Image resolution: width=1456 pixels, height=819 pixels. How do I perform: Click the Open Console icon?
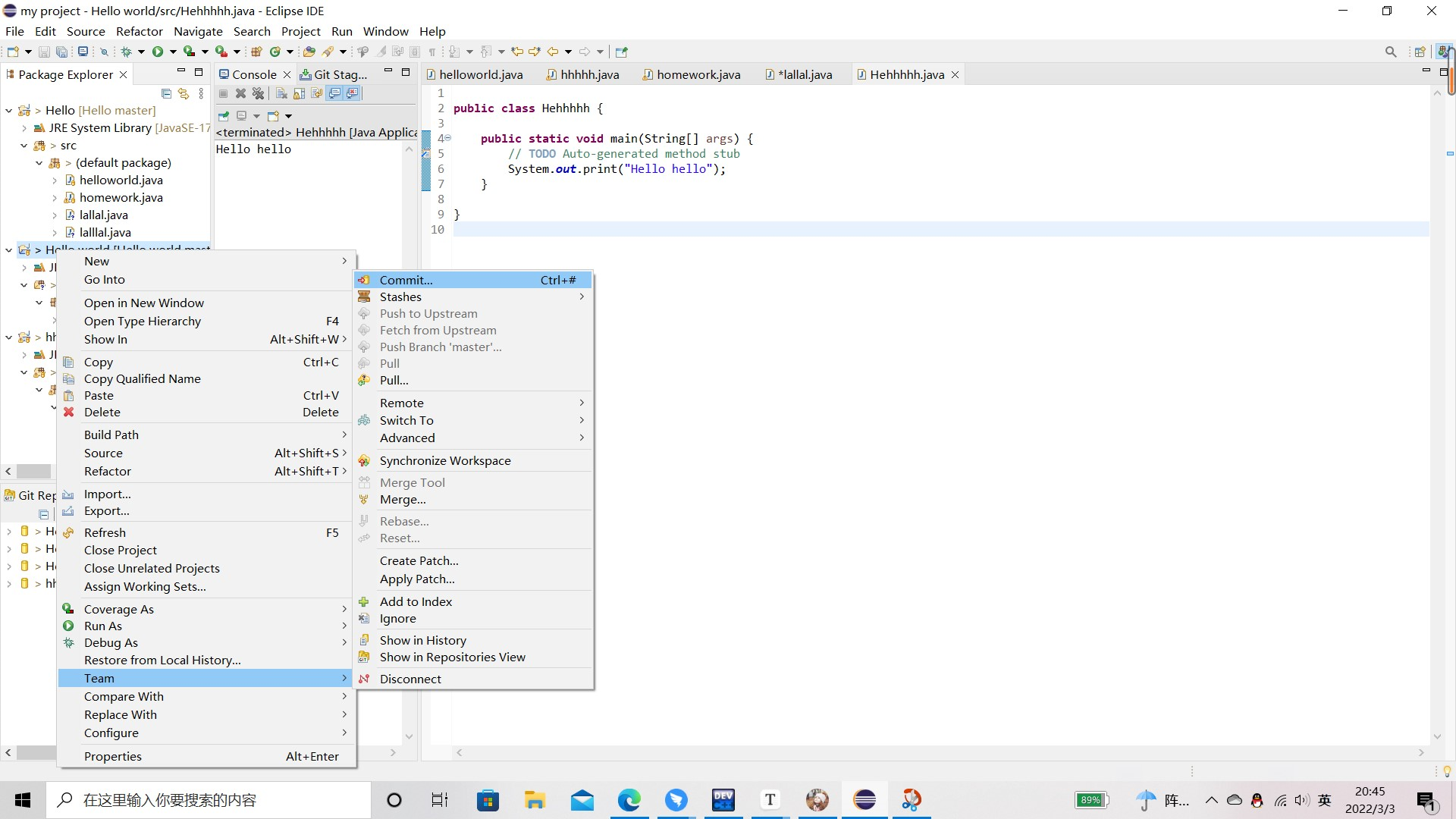coord(273,116)
